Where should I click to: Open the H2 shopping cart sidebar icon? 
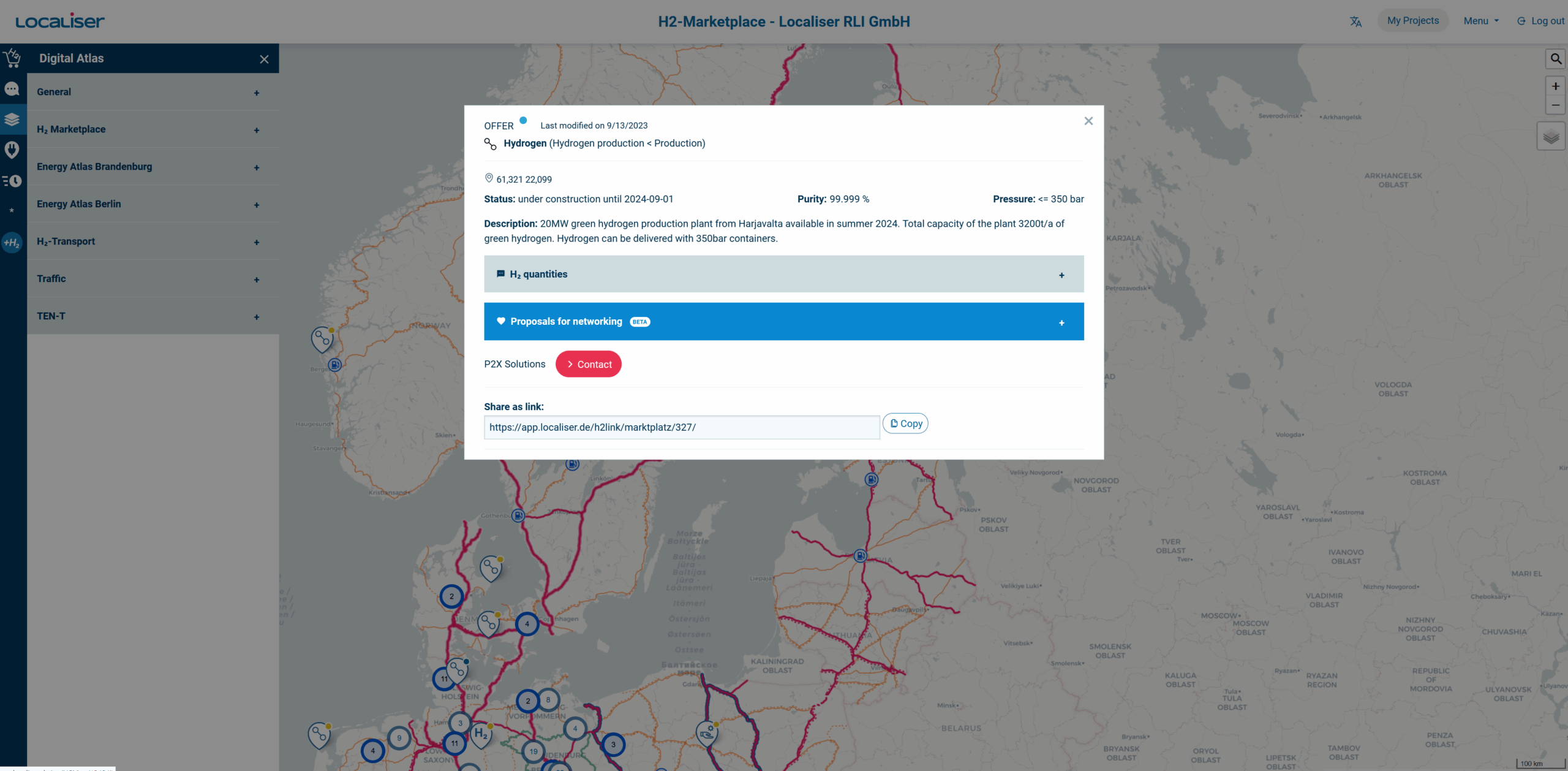(12, 59)
